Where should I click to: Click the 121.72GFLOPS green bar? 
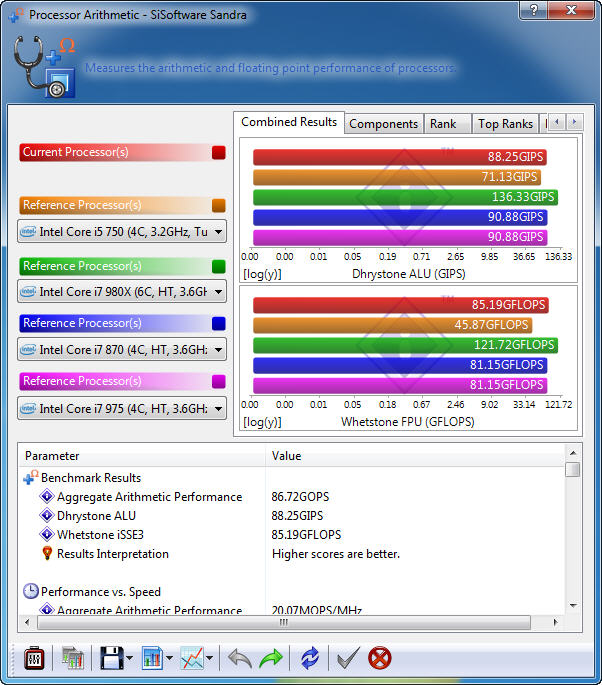[405, 345]
